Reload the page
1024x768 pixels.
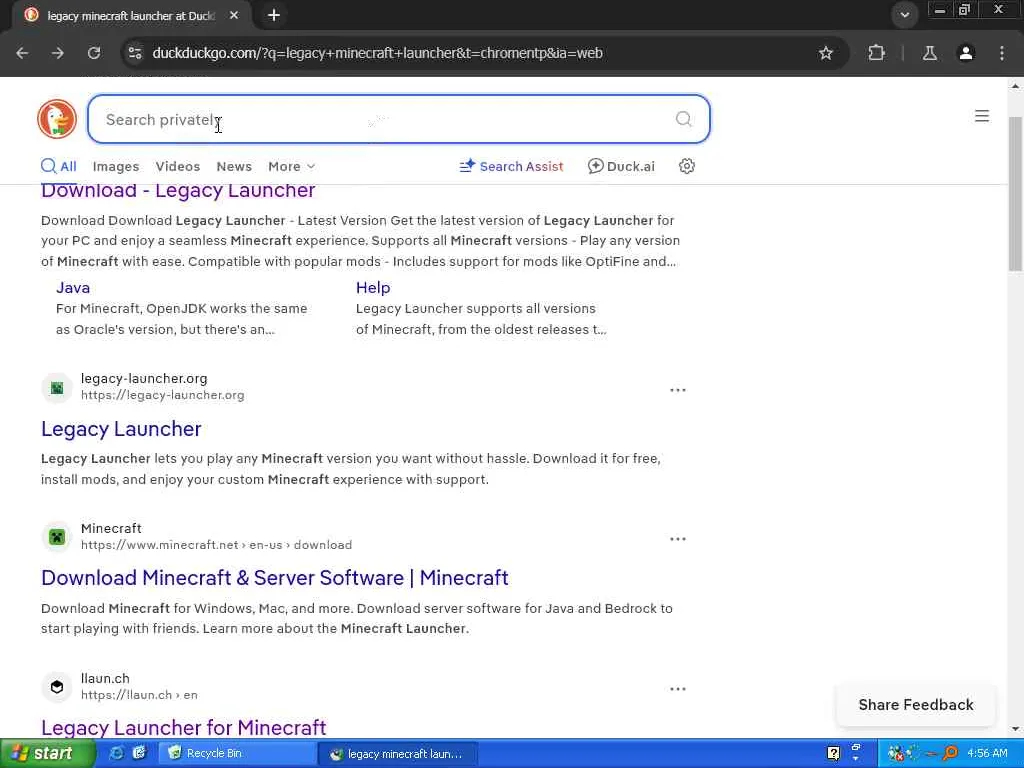point(94,53)
